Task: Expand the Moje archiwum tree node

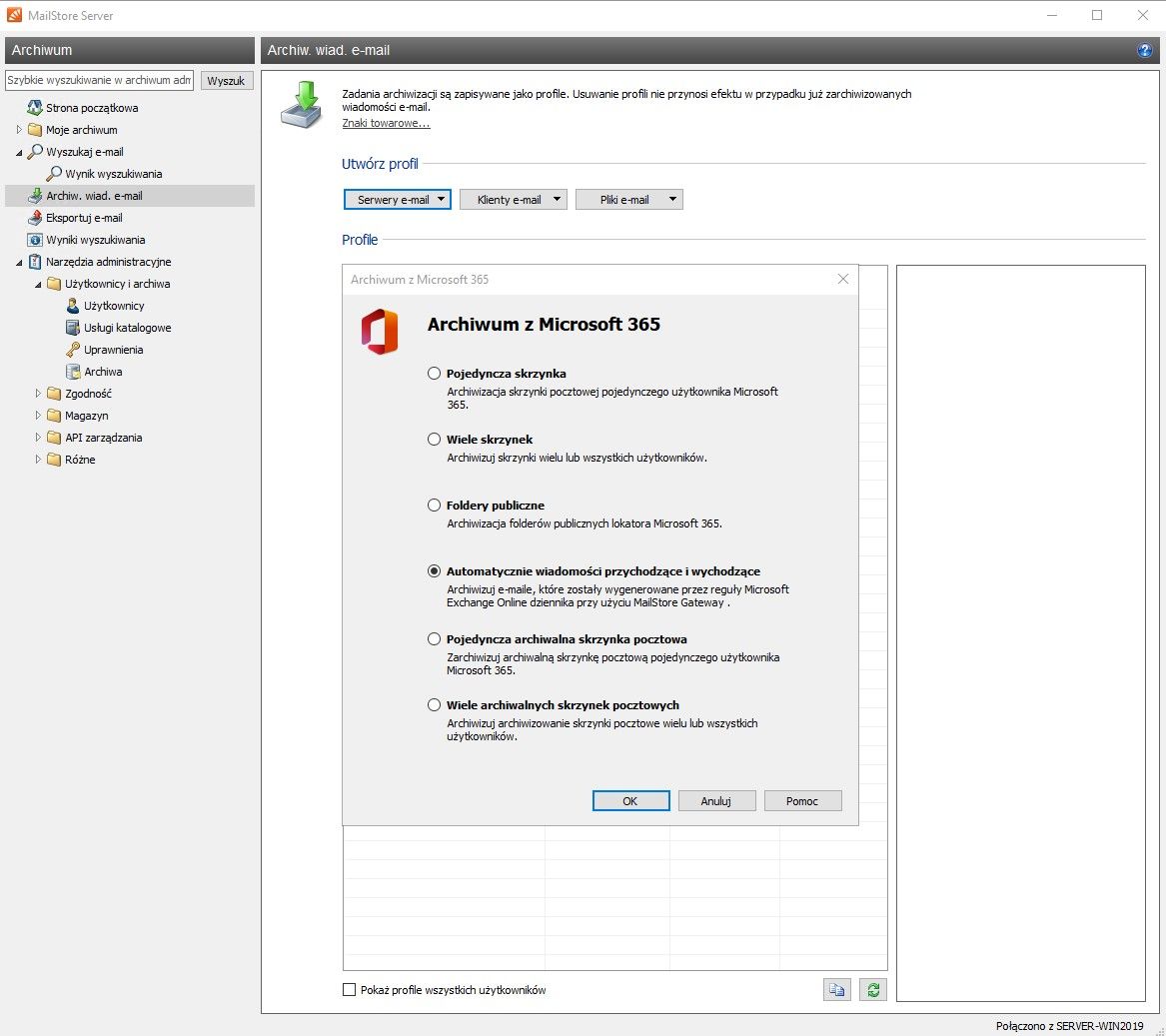Action: click(x=19, y=130)
